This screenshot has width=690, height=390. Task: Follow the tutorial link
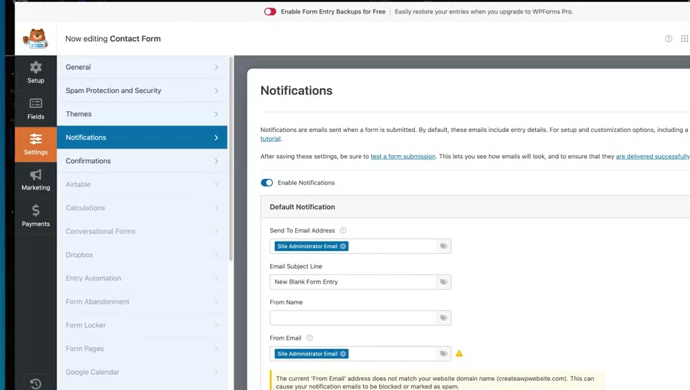[270, 139]
